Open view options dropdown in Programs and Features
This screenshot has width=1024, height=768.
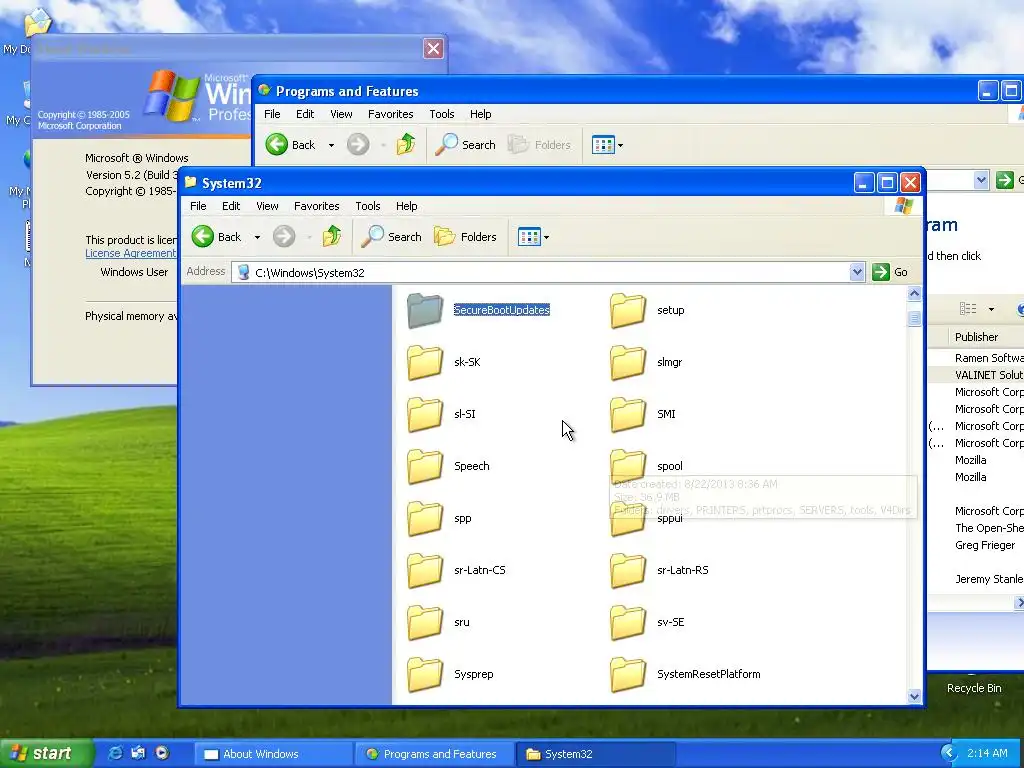point(991,309)
